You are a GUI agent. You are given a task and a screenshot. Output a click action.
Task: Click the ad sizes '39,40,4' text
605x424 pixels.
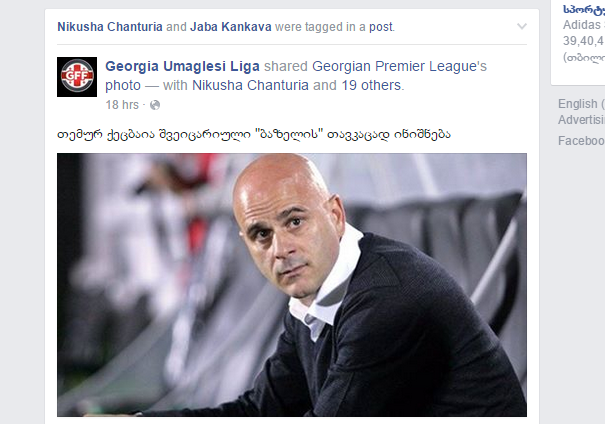pos(584,41)
